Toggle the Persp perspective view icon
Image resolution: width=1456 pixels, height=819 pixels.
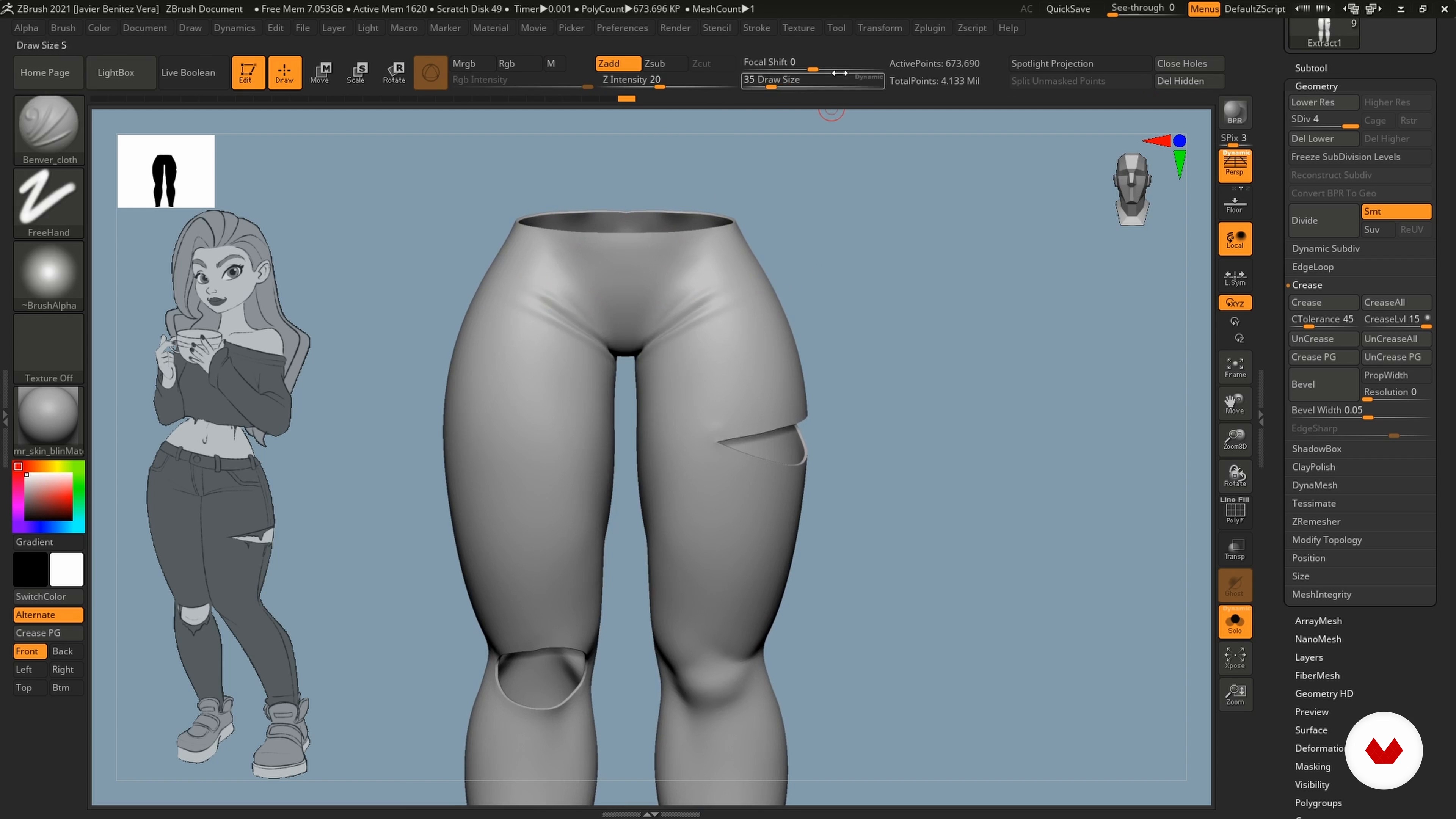tap(1235, 166)
